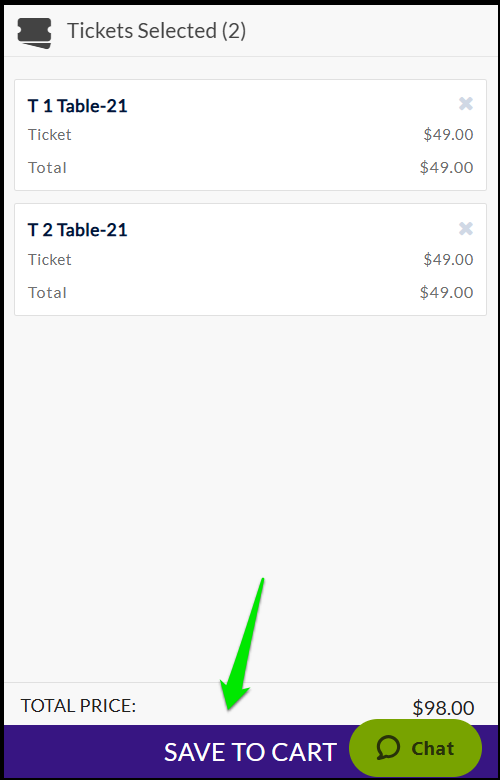Click Ticket price $49.00 in T 1 card
Image resolution: width=500 pixels, height=780 pixels.
click(448, 134)
